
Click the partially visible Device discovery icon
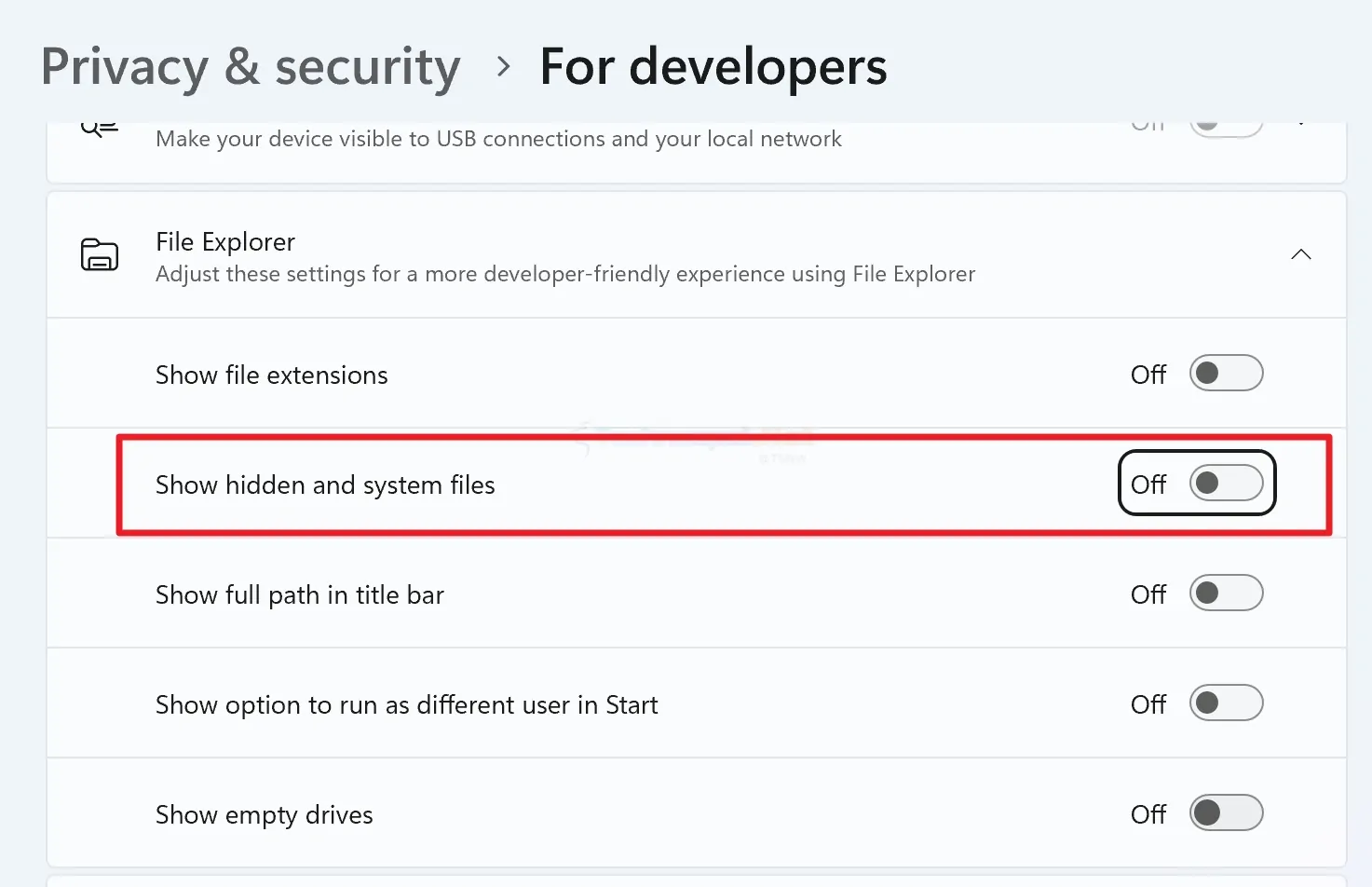tap(100, 130)
